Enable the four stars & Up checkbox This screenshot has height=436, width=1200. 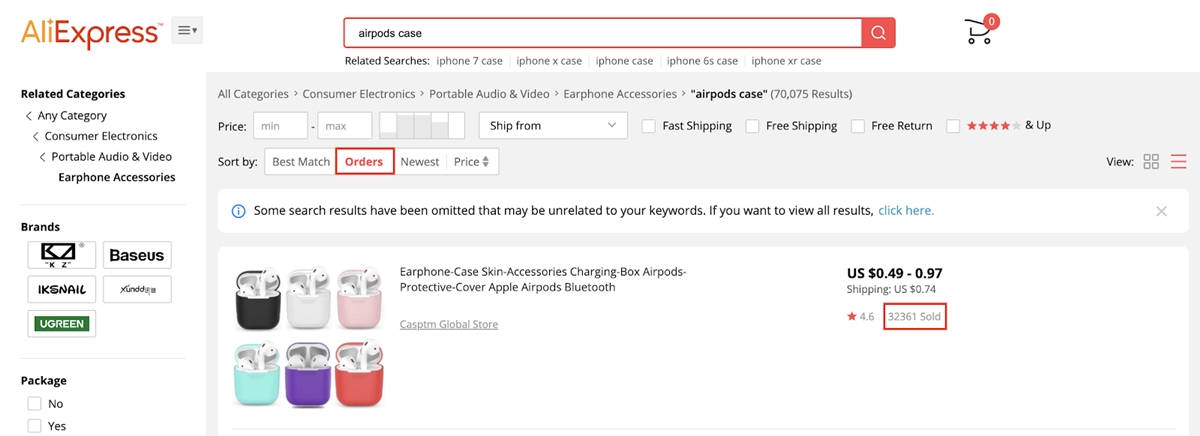pyautogui.click(x=953, y=126)
